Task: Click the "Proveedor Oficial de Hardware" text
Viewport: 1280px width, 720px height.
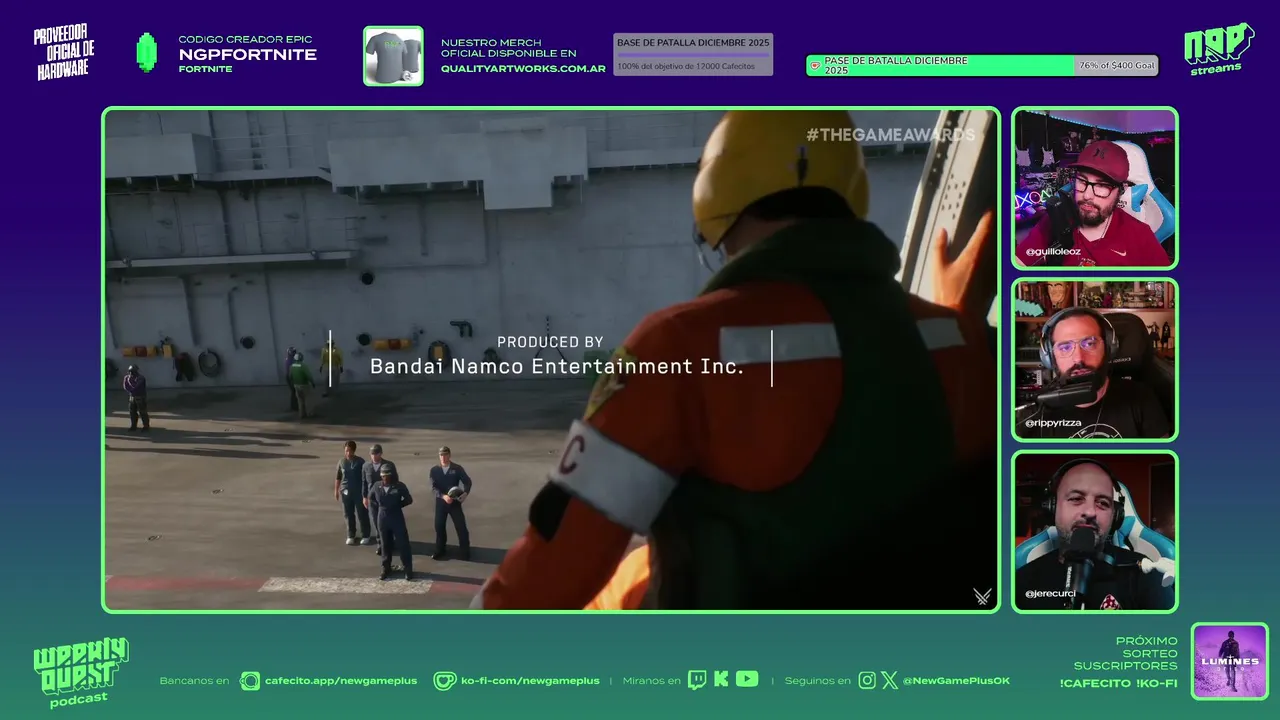Action: click(66, 53)
